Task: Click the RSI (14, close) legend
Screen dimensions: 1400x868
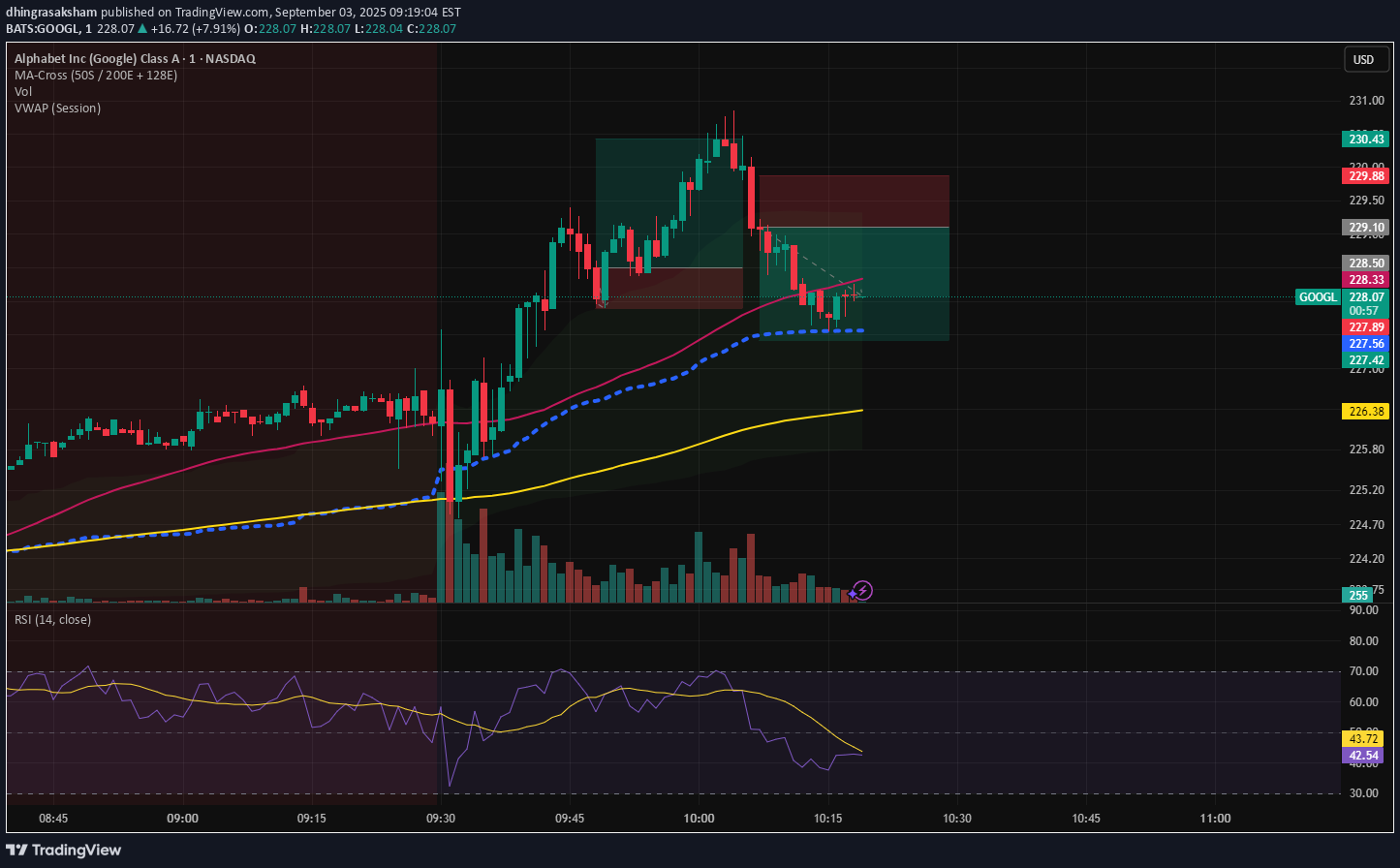Action: 52,619
